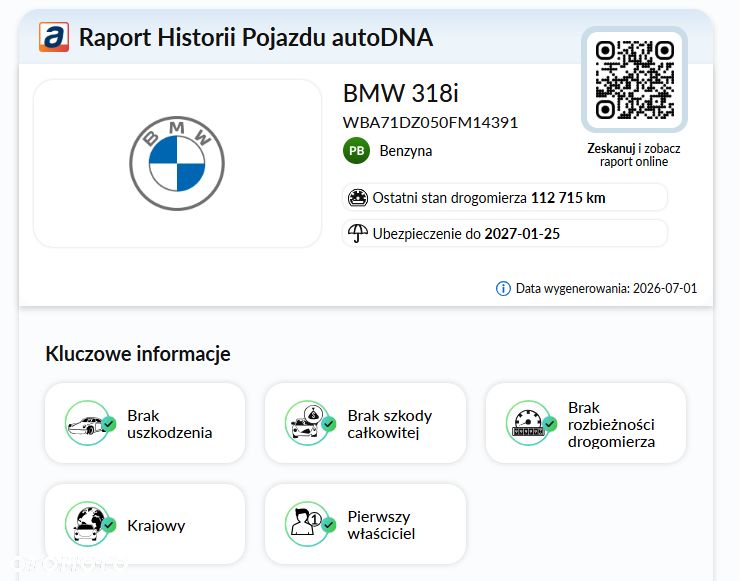Screen dimensions: 740x581
Task: Click the Pierwszy właściciel owner icon
Action: 309,524
